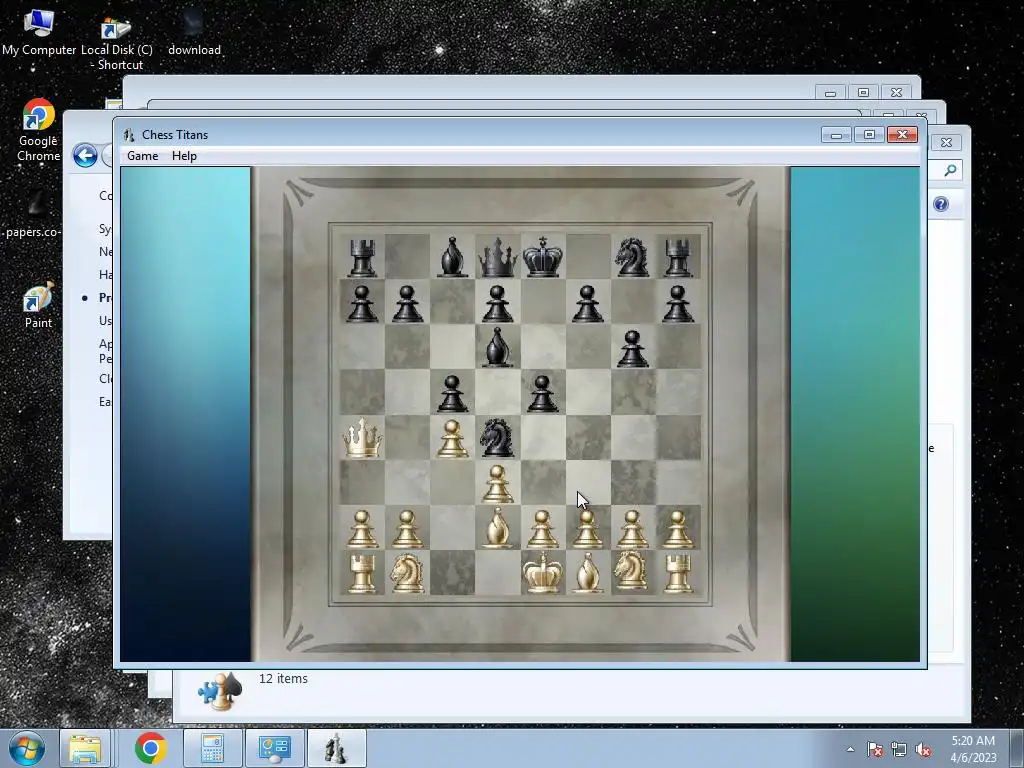Minimize the Chess Titans window

click(836, 135)
